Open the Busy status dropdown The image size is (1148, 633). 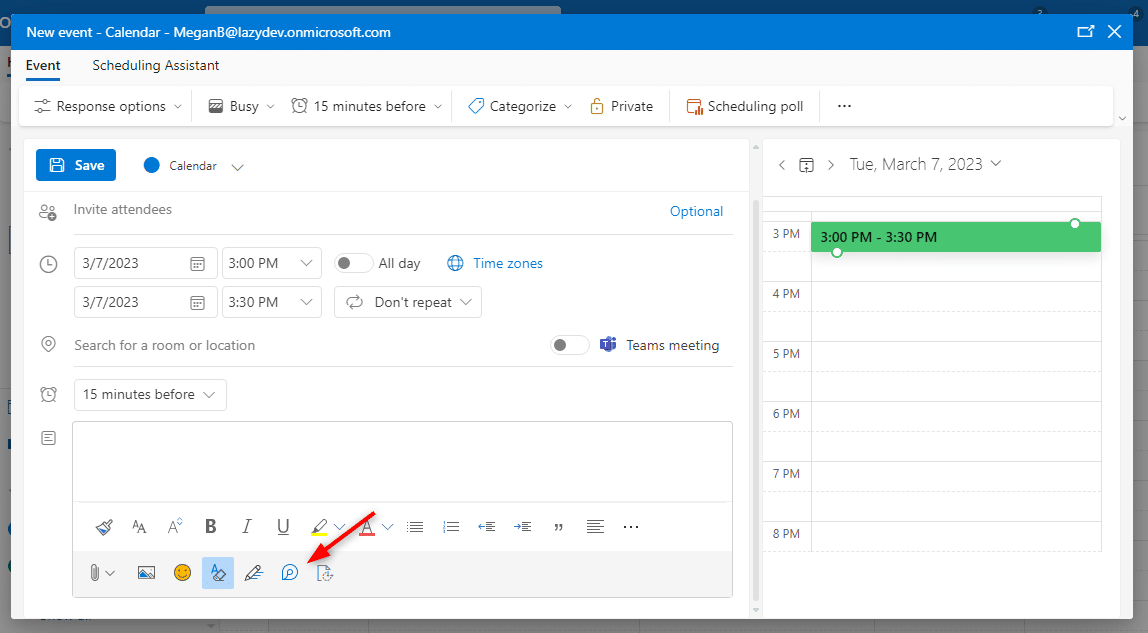click(238, 105)
